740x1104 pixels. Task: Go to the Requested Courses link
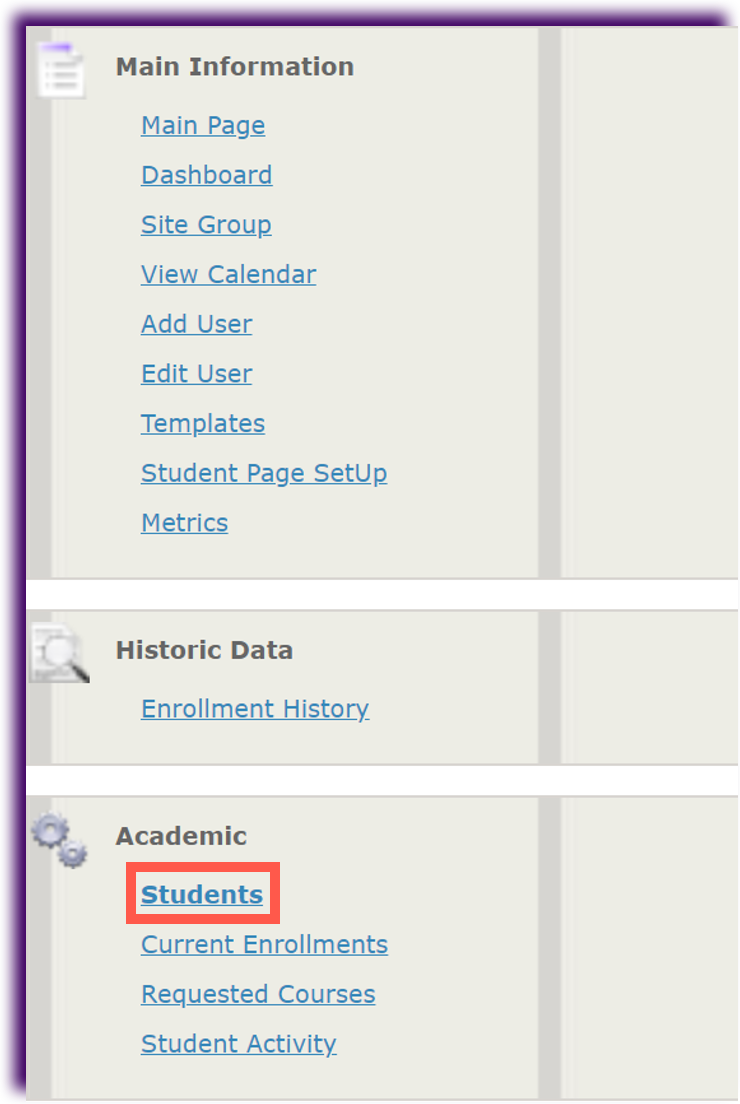[258, 995]
